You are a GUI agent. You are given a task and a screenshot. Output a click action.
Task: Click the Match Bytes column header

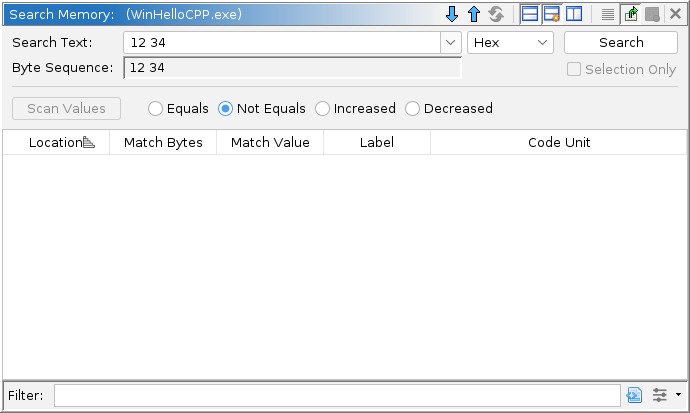coord(163,143)
